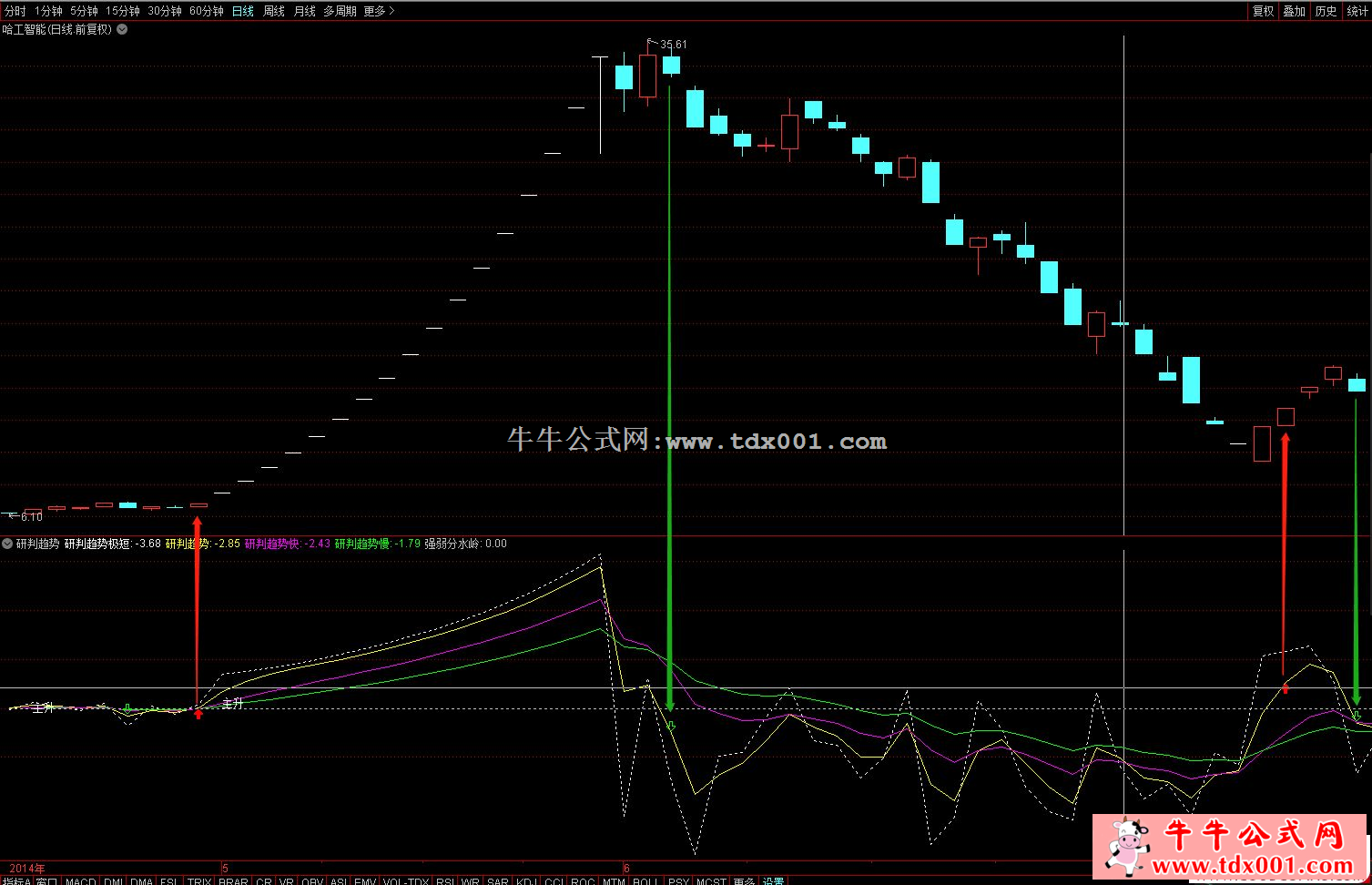Select the 指标A tab at bottom

(16, 880)
